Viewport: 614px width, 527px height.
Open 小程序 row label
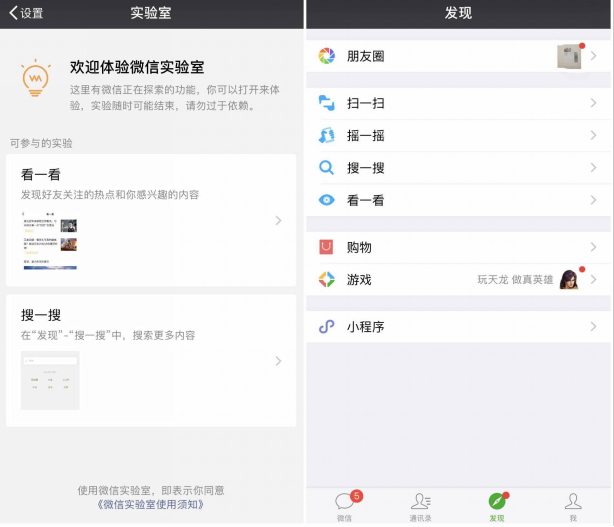pyautogui.click(x=365, y=327)
